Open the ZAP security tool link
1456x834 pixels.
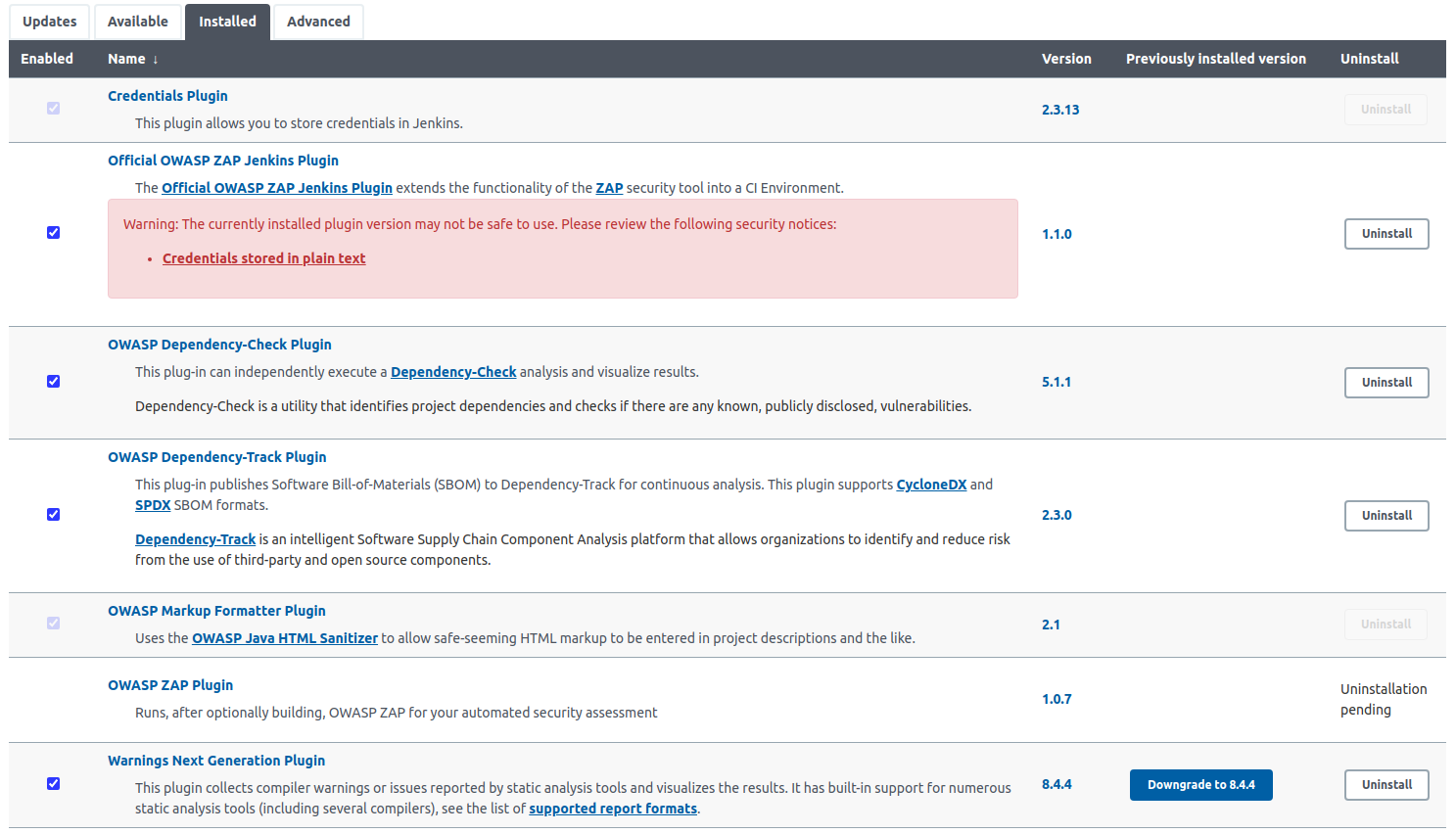click(x=609, y=188)
